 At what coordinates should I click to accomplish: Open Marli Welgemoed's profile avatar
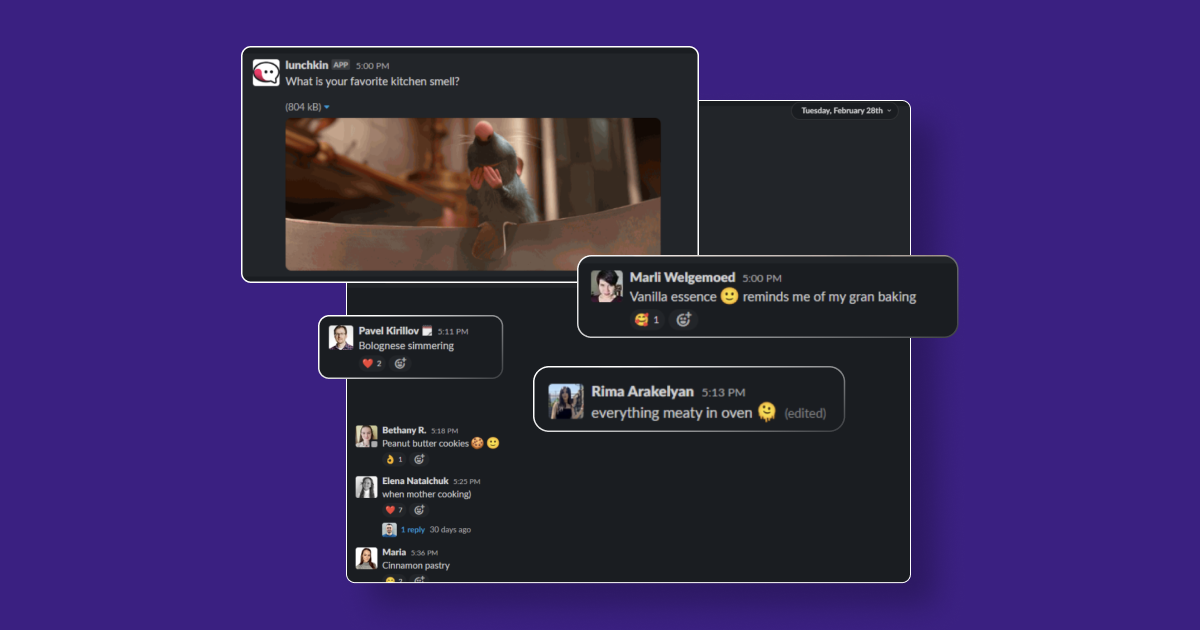coord(607,286)
